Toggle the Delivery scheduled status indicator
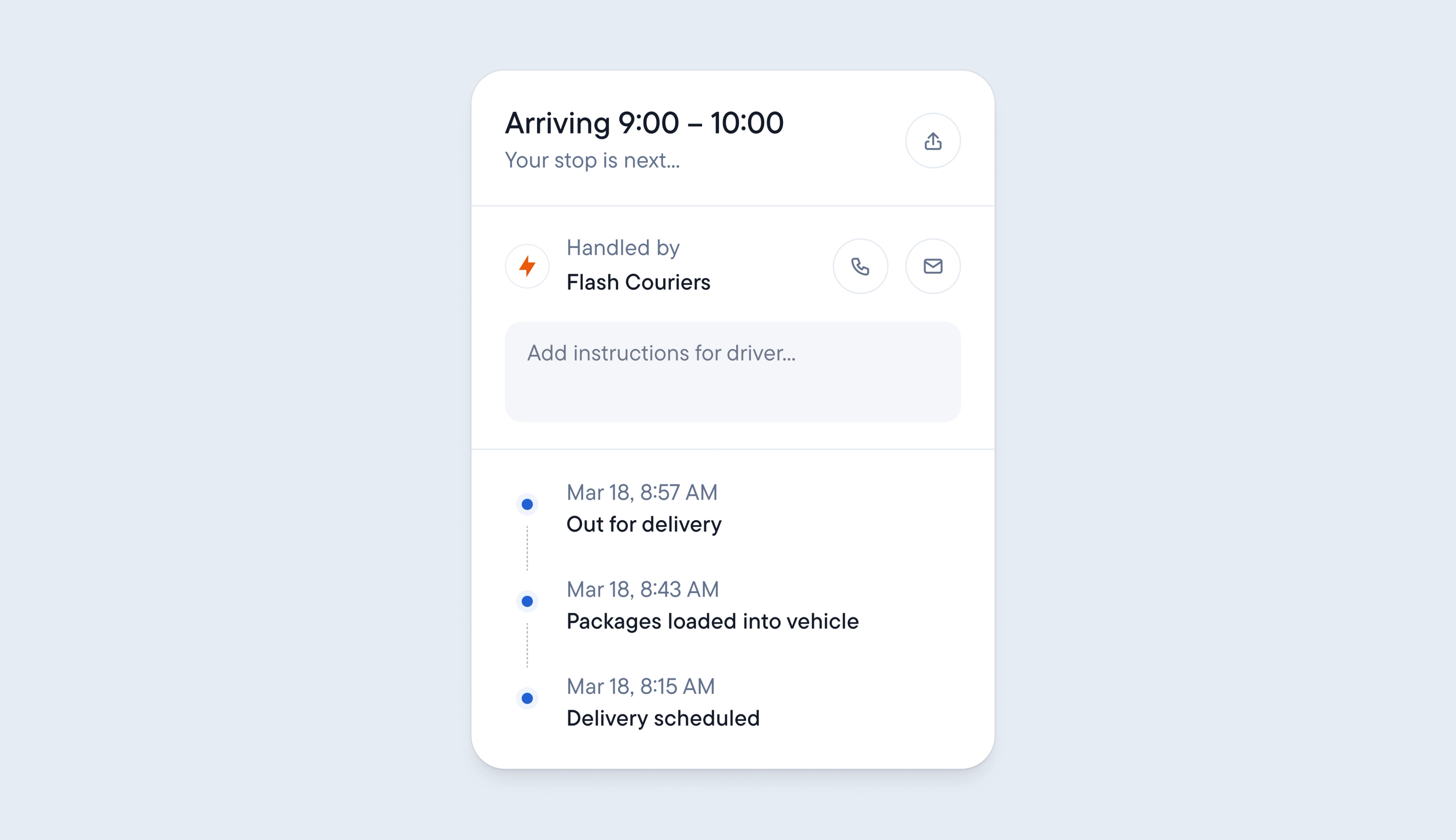 [x=527, y=698]
